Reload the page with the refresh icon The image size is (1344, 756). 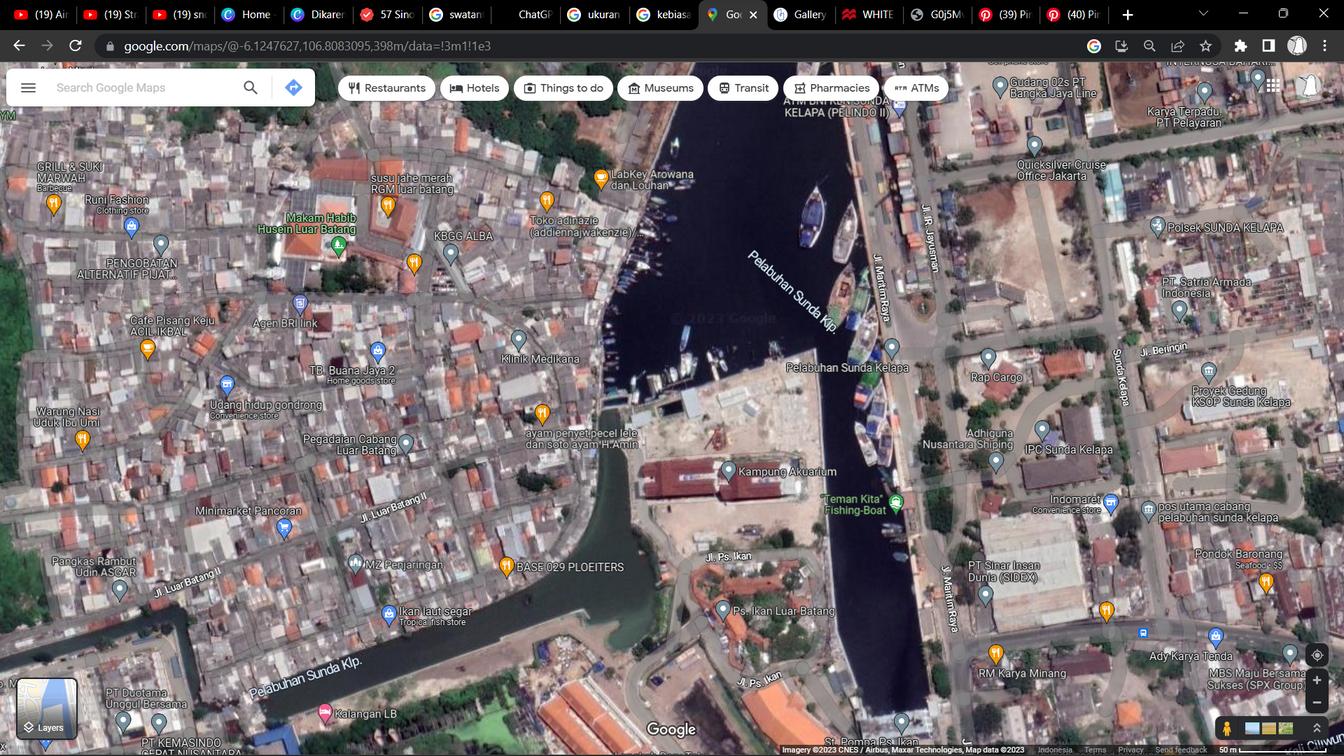[x=75, y=46]
